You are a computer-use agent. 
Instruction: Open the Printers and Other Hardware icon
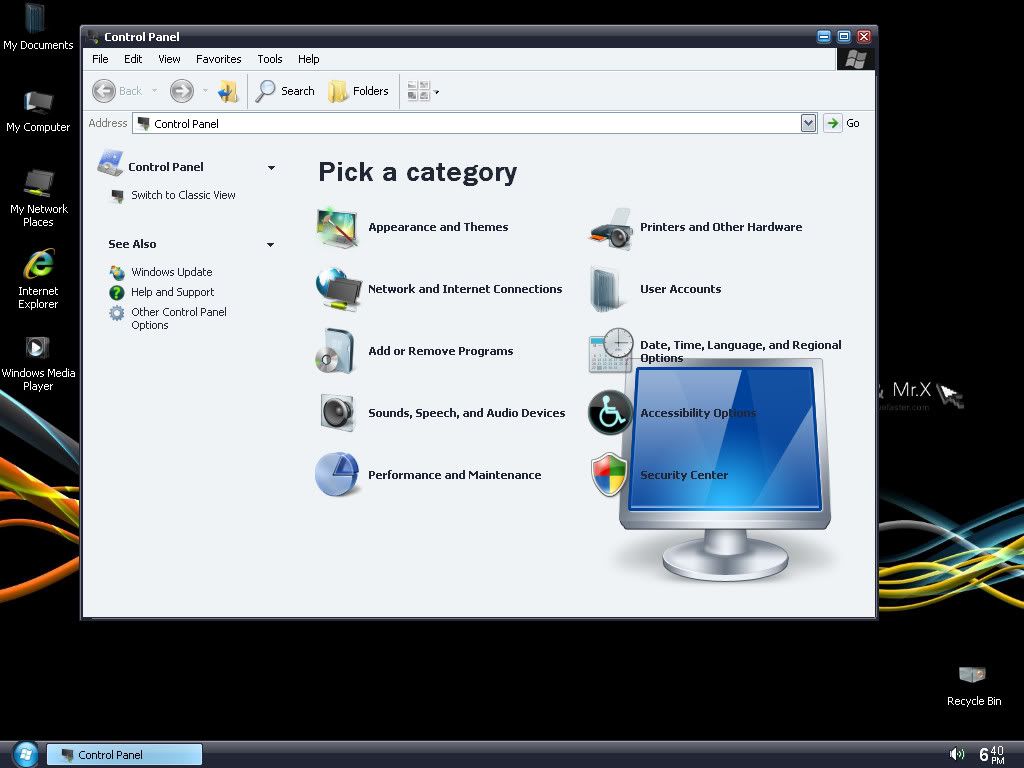(x=611, y=229)
